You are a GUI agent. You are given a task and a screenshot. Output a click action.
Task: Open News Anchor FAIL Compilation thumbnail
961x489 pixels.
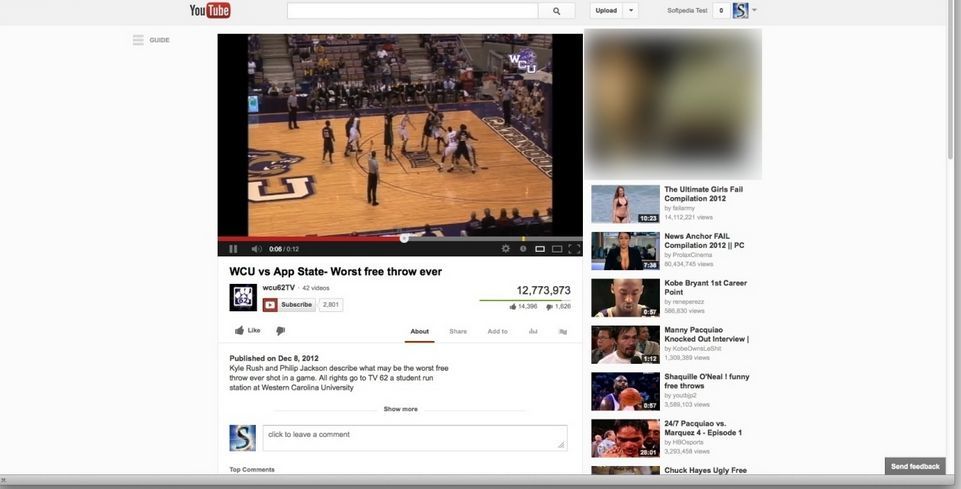click(x=625, y=251)
